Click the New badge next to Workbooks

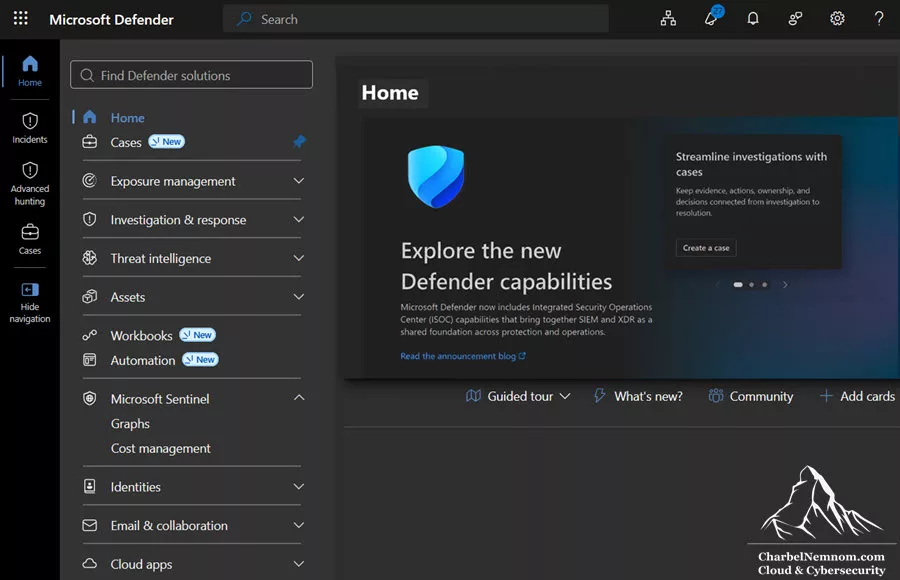click(197, 335)
